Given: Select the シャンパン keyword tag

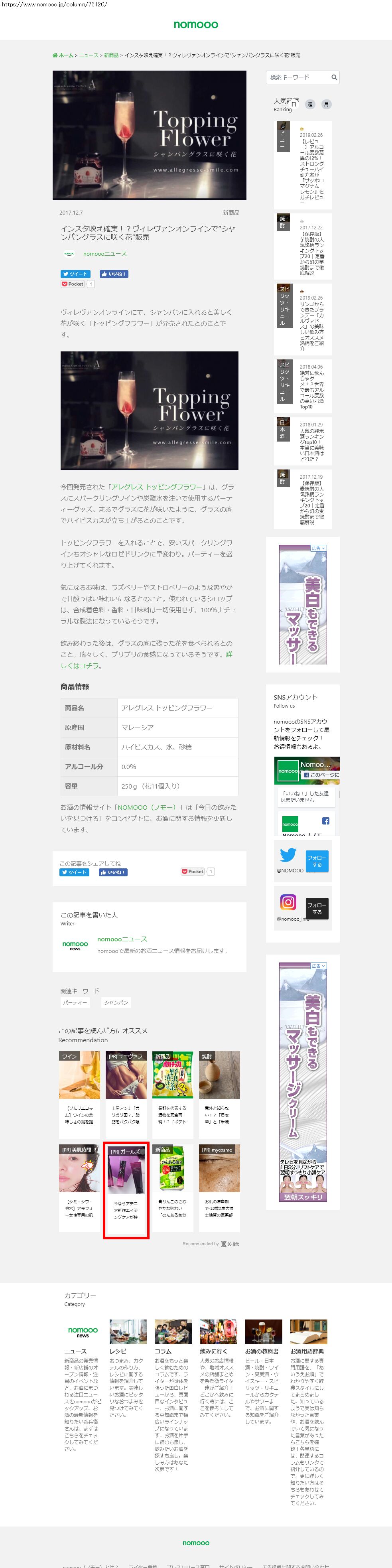Looking at the screenshot, I should click(x=116, y=1002).
